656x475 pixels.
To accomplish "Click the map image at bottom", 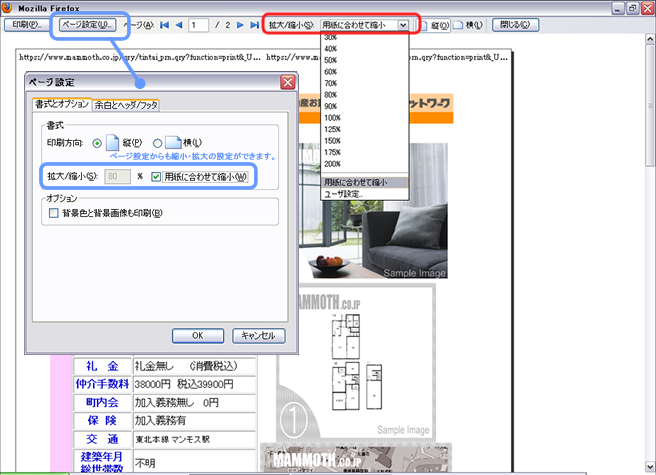I will coord(356,458).
